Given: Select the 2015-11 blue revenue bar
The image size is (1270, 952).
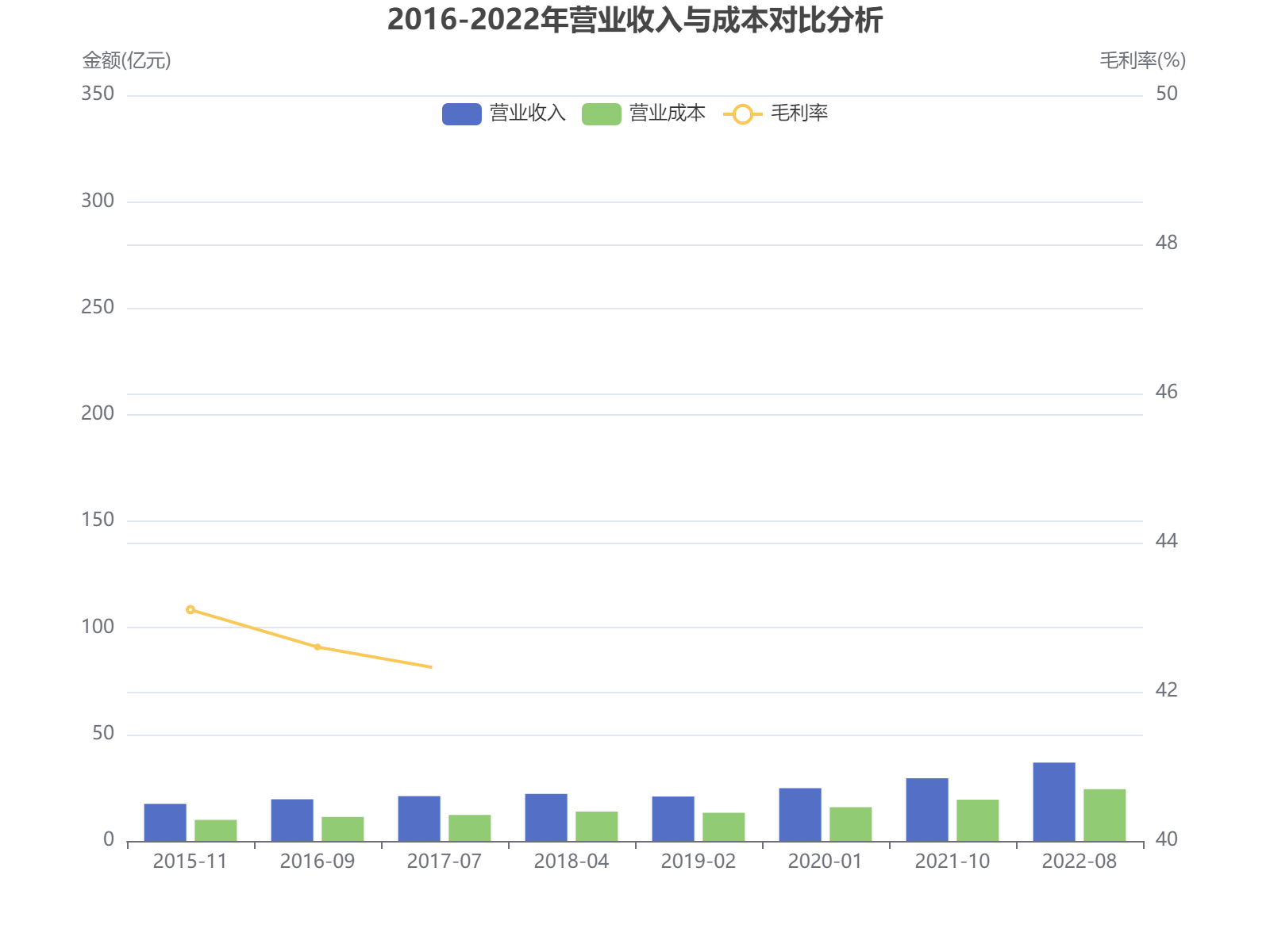Looking at the screenshot, I should coord(165,823).
